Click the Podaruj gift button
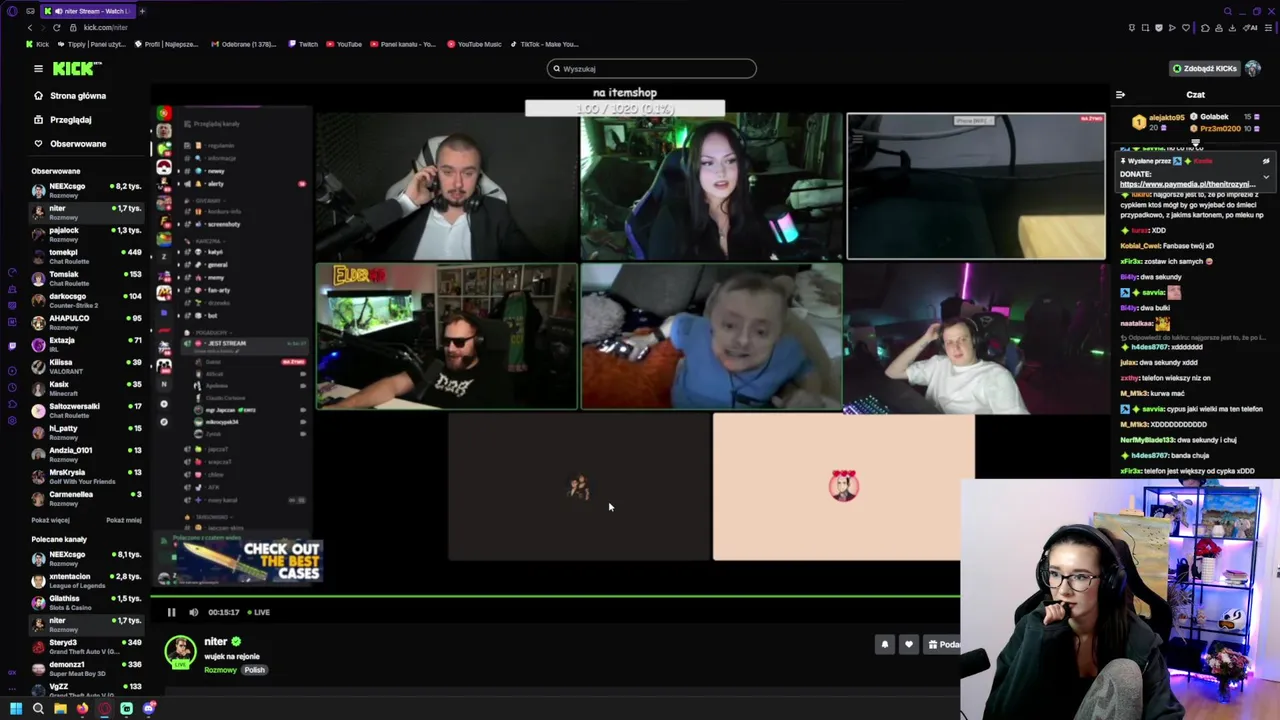 942,645
